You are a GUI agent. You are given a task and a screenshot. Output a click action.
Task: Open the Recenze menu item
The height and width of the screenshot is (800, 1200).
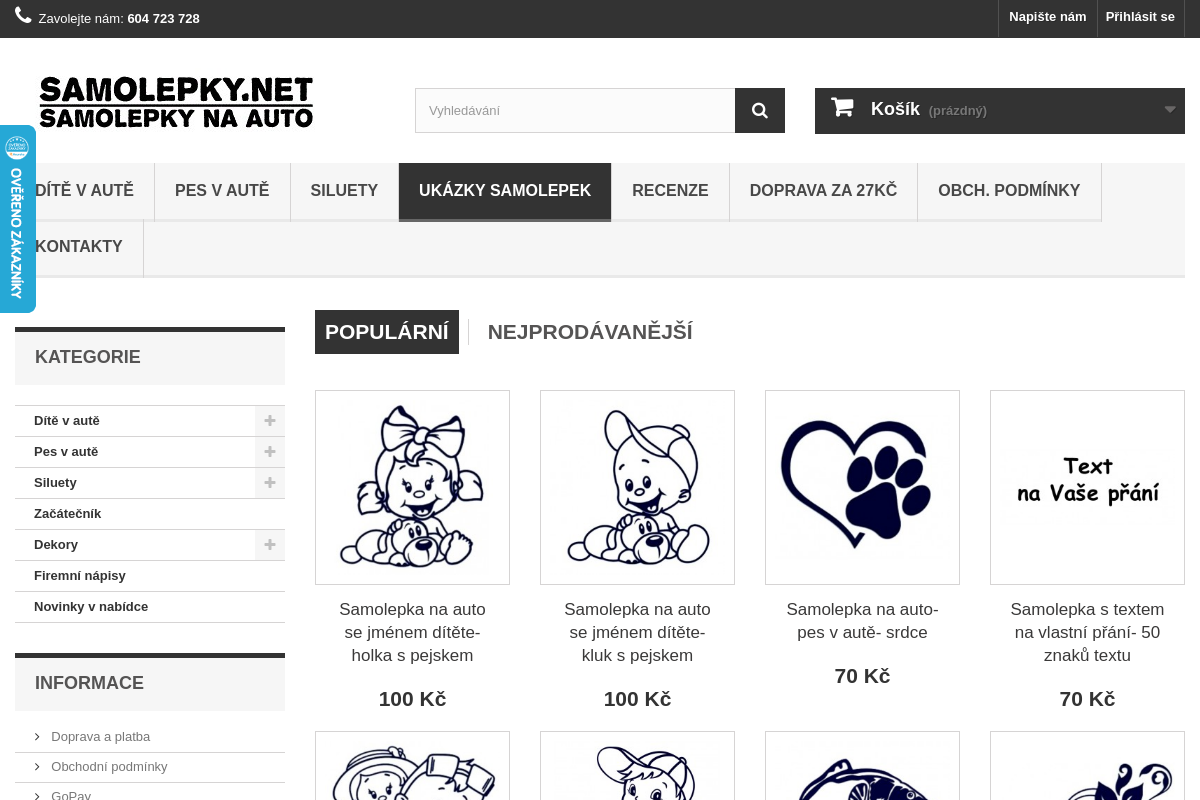[670, 191]
